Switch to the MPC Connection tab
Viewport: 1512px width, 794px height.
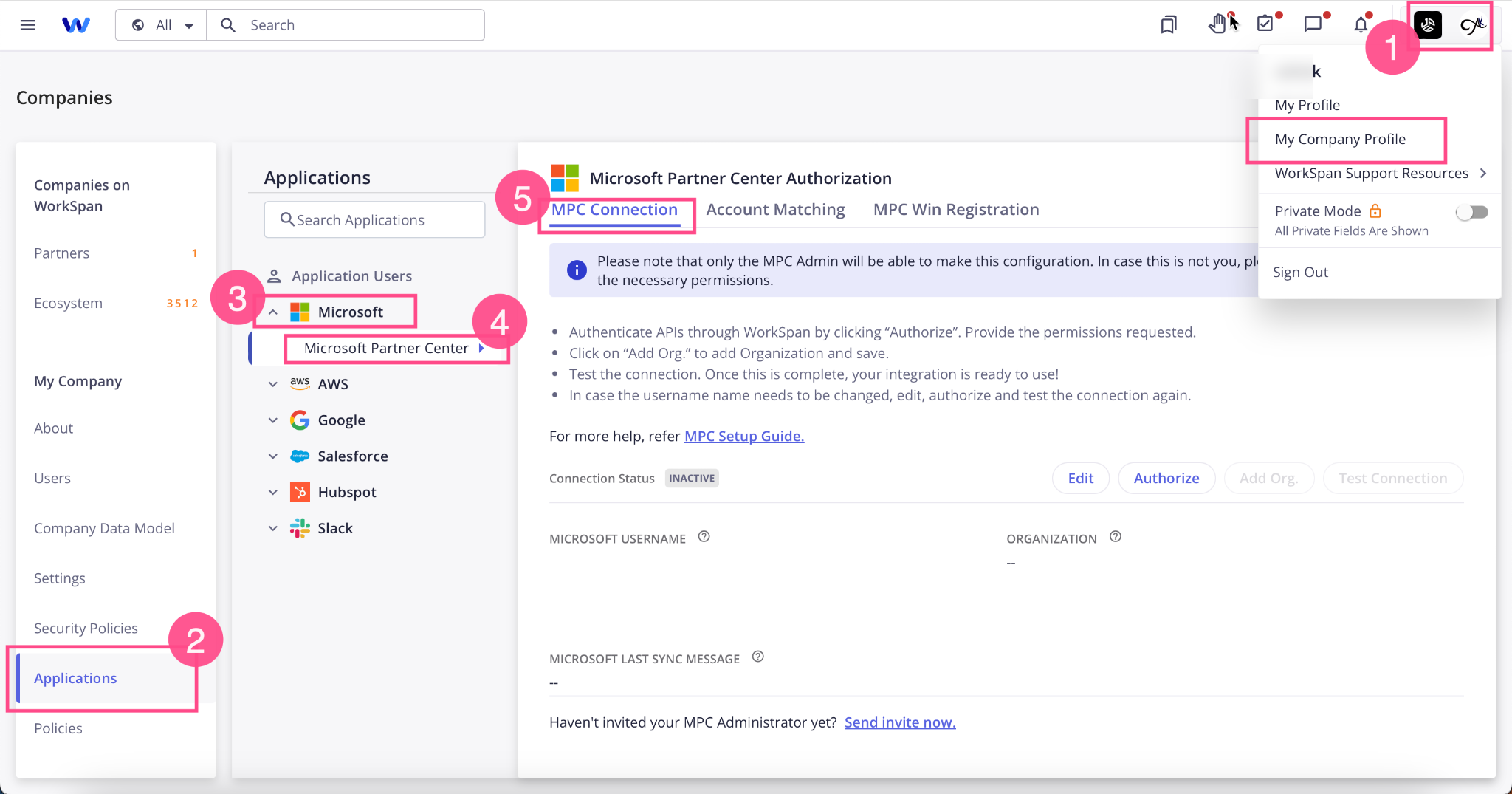pos(614,210)
